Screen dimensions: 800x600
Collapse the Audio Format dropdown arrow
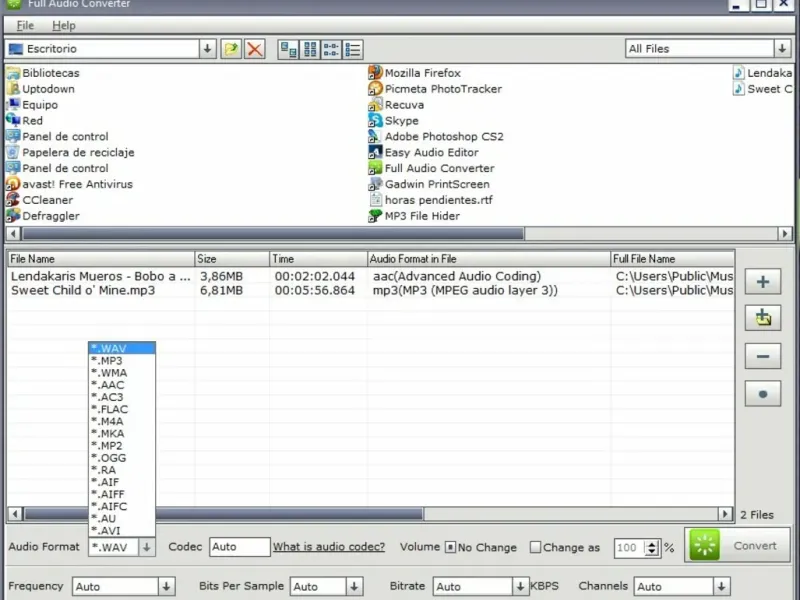pos(146,547)
